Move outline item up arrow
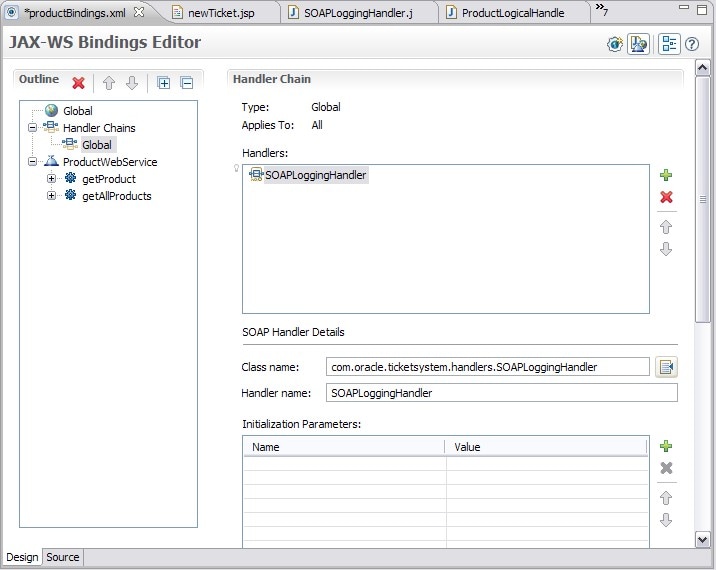This screenshot has height=570, width=716. pyautogui.click(x=109, y=83)
